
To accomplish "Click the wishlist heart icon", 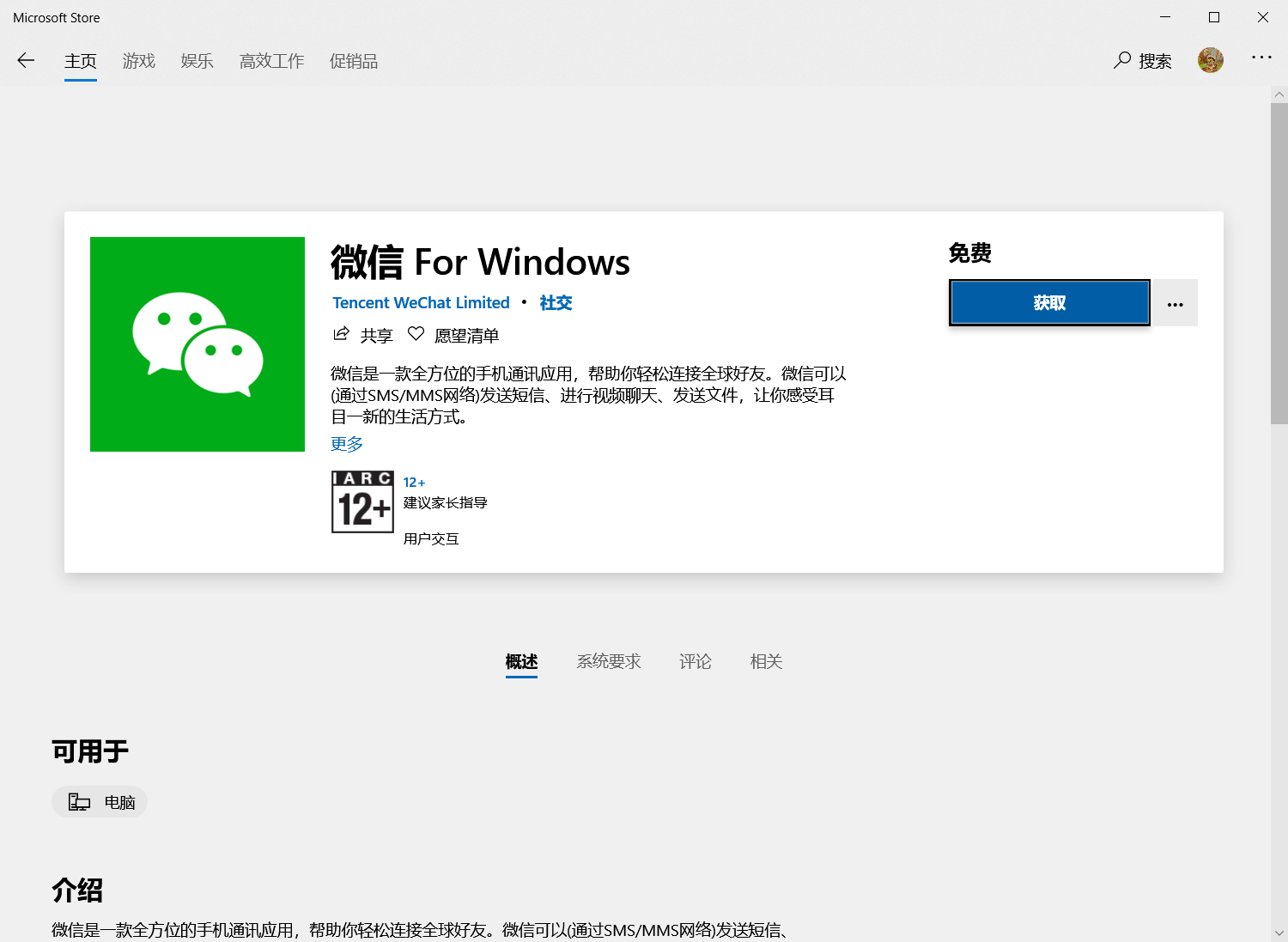I will point(416,333).
